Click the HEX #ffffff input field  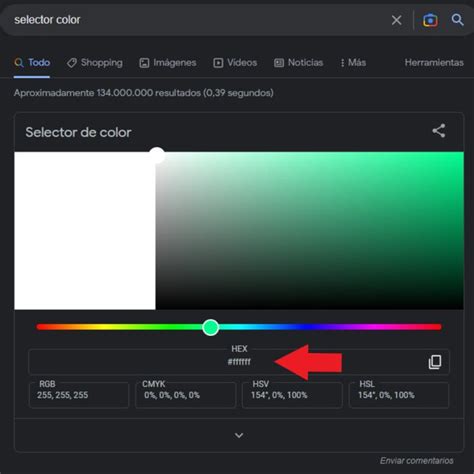pos(239,362)
